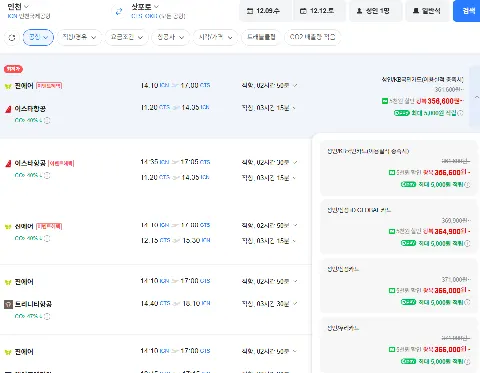This screenshot has height=373, width=480.
Task: Select the 12.09 departure date field
Action: coord(266,11)
